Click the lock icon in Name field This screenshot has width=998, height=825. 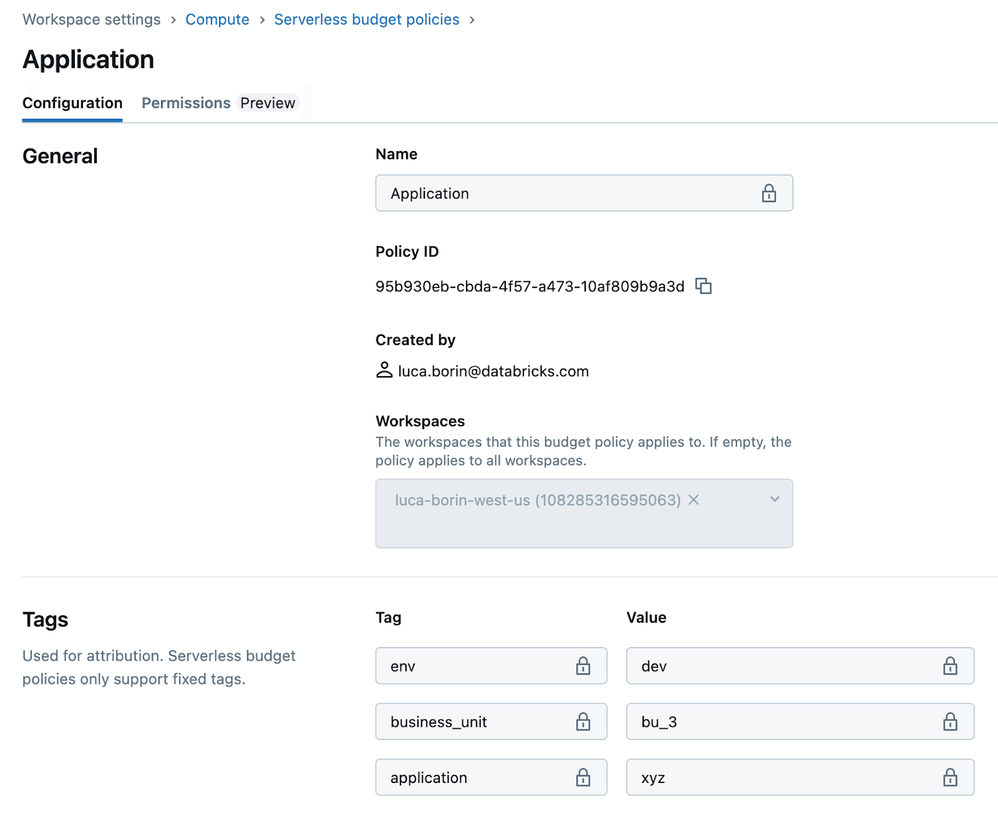768,194
